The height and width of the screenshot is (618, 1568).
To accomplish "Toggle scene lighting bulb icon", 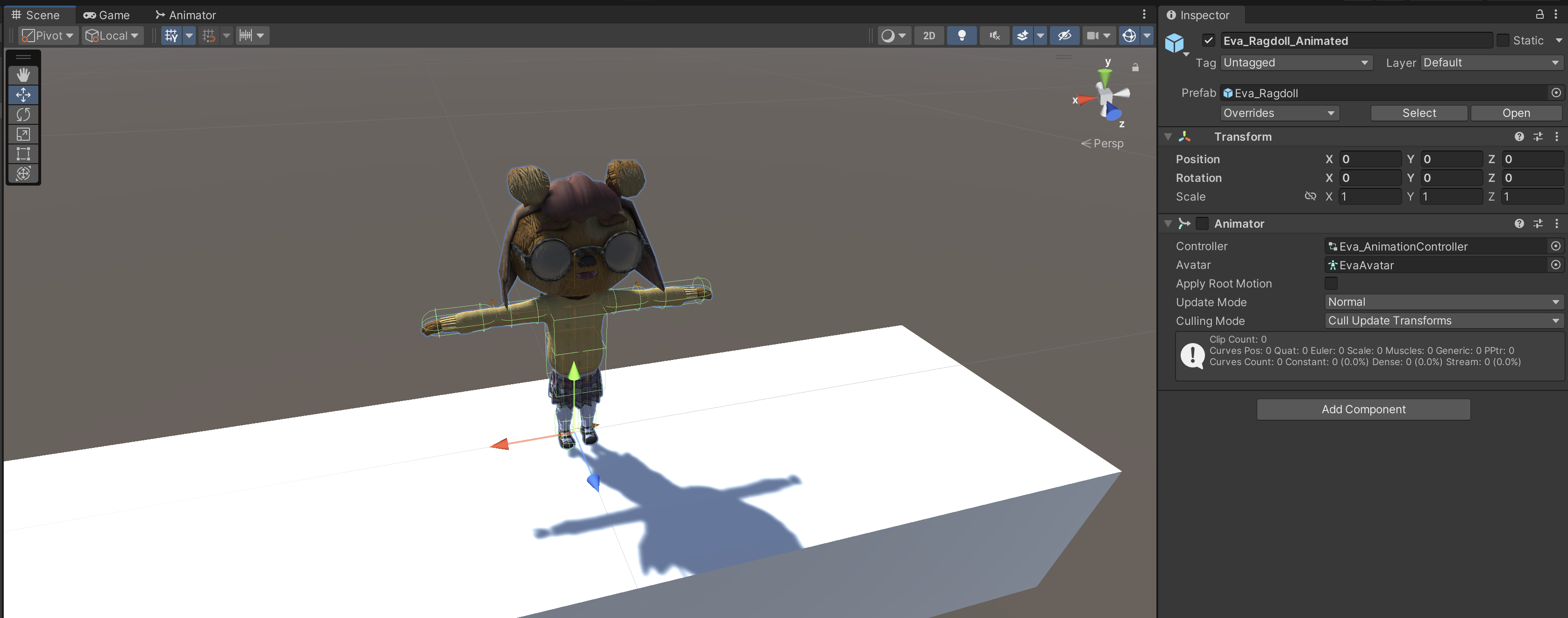I will 961,36.
